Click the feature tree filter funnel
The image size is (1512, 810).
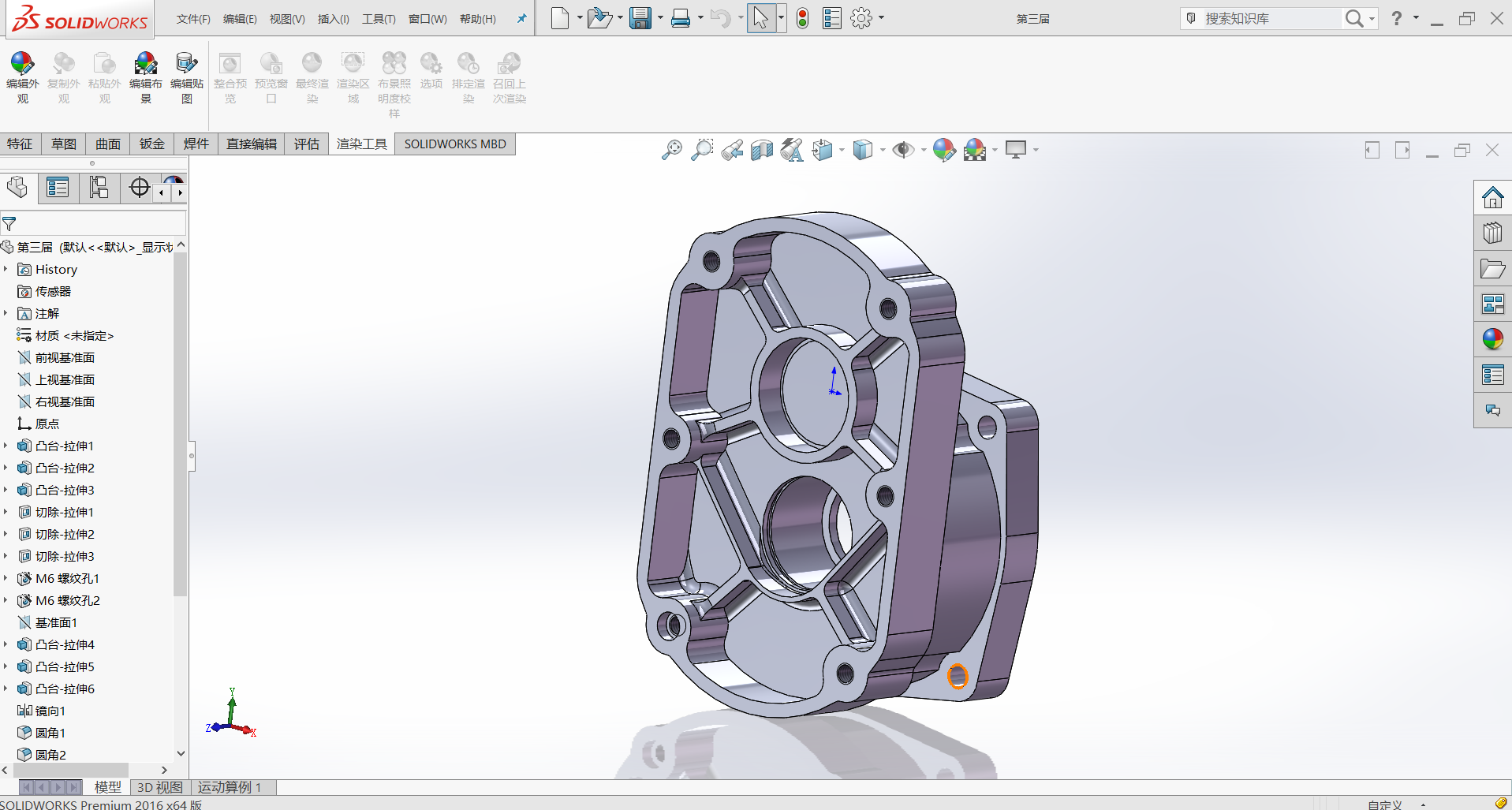[x=9, y=224]
